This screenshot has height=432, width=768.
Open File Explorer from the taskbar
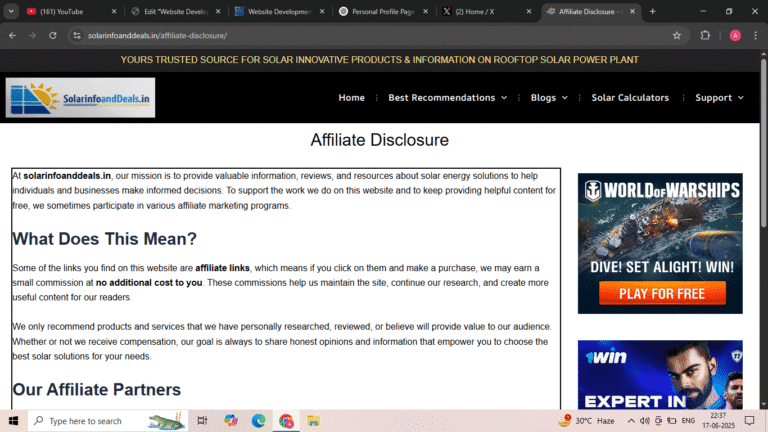point(313,421)
